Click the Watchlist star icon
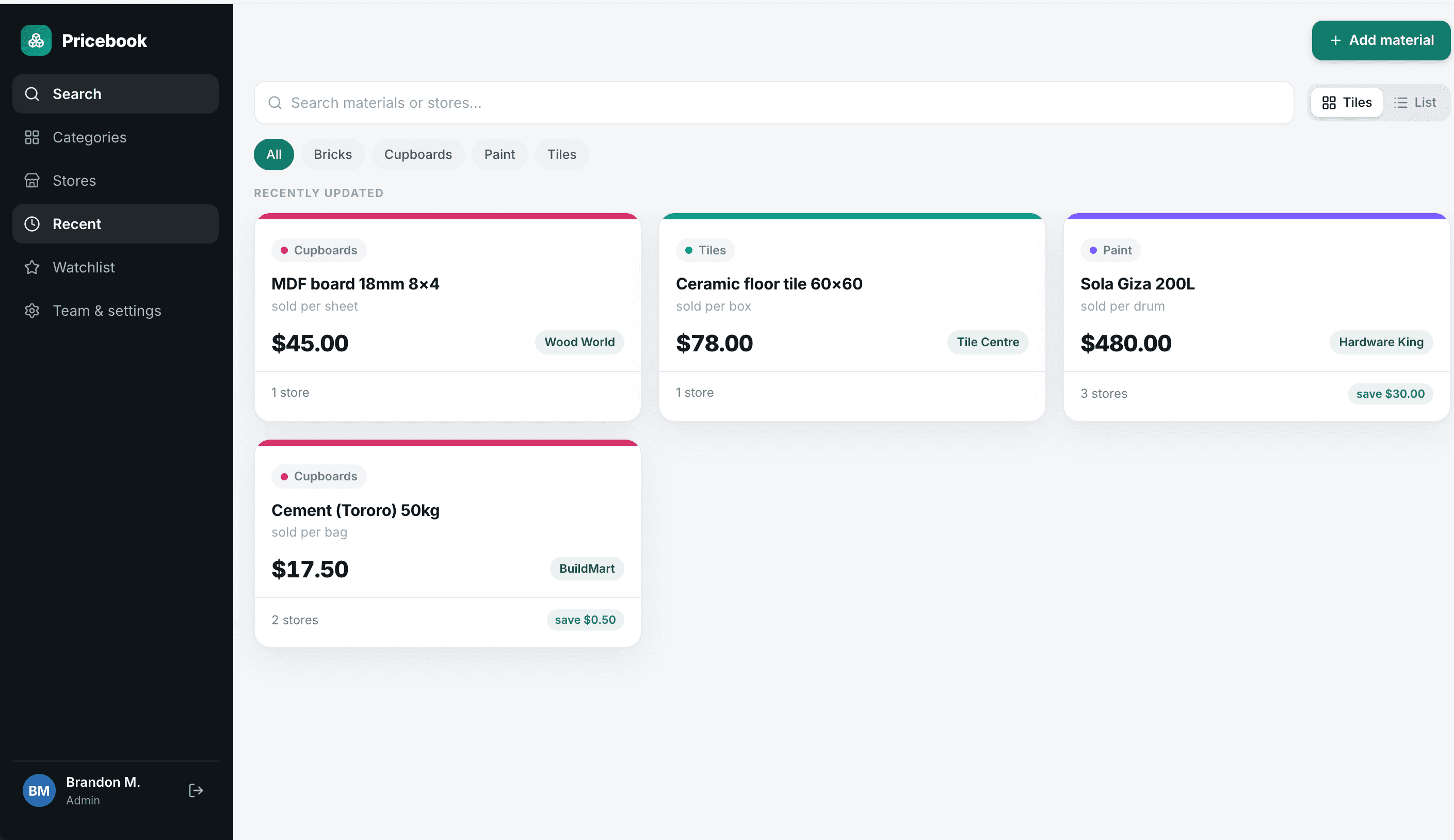 (33, 267)
